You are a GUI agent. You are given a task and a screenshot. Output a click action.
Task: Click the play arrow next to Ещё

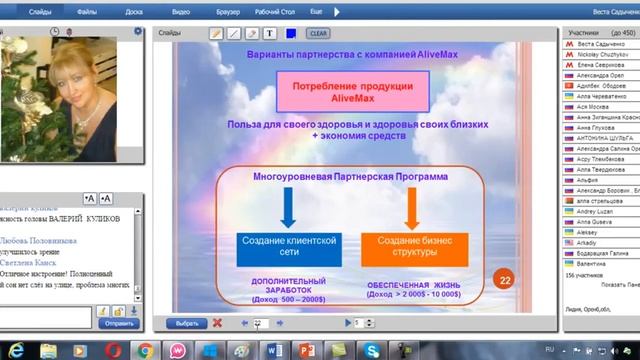pyautogui.click(x=337, y=12)
